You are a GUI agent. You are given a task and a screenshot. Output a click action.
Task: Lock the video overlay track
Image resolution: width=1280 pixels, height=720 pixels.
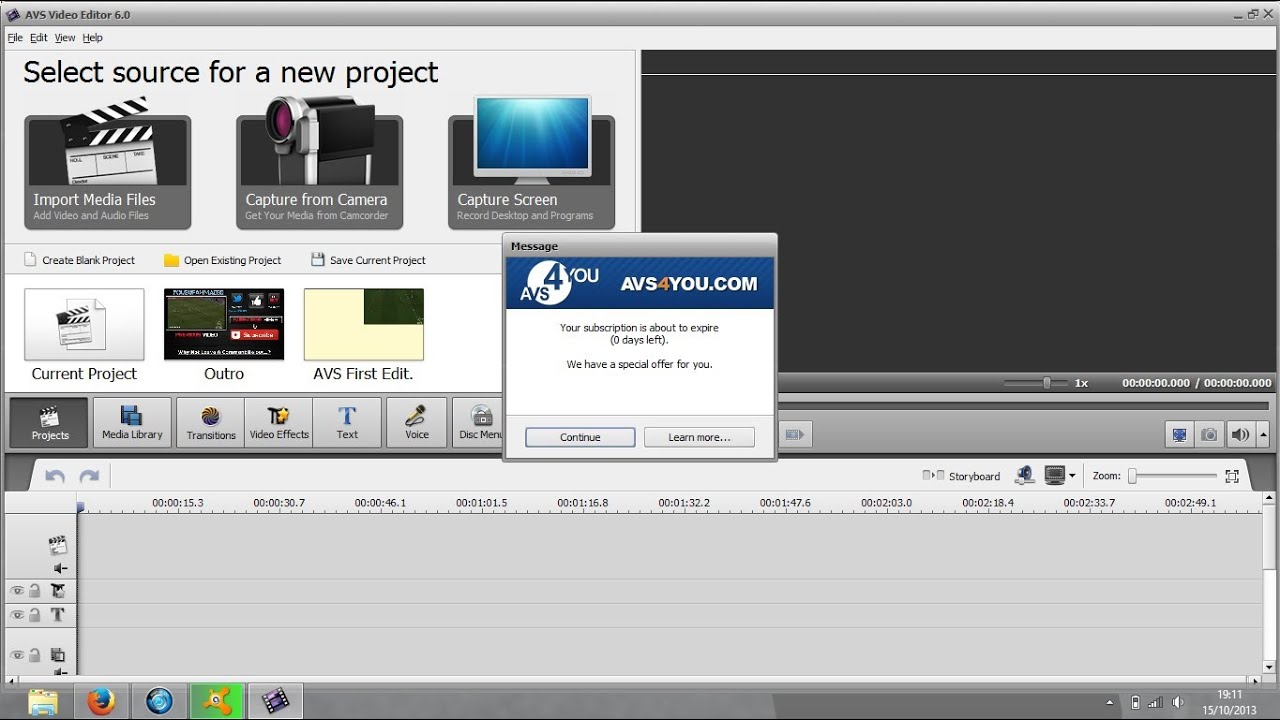(x=35, y=655)
